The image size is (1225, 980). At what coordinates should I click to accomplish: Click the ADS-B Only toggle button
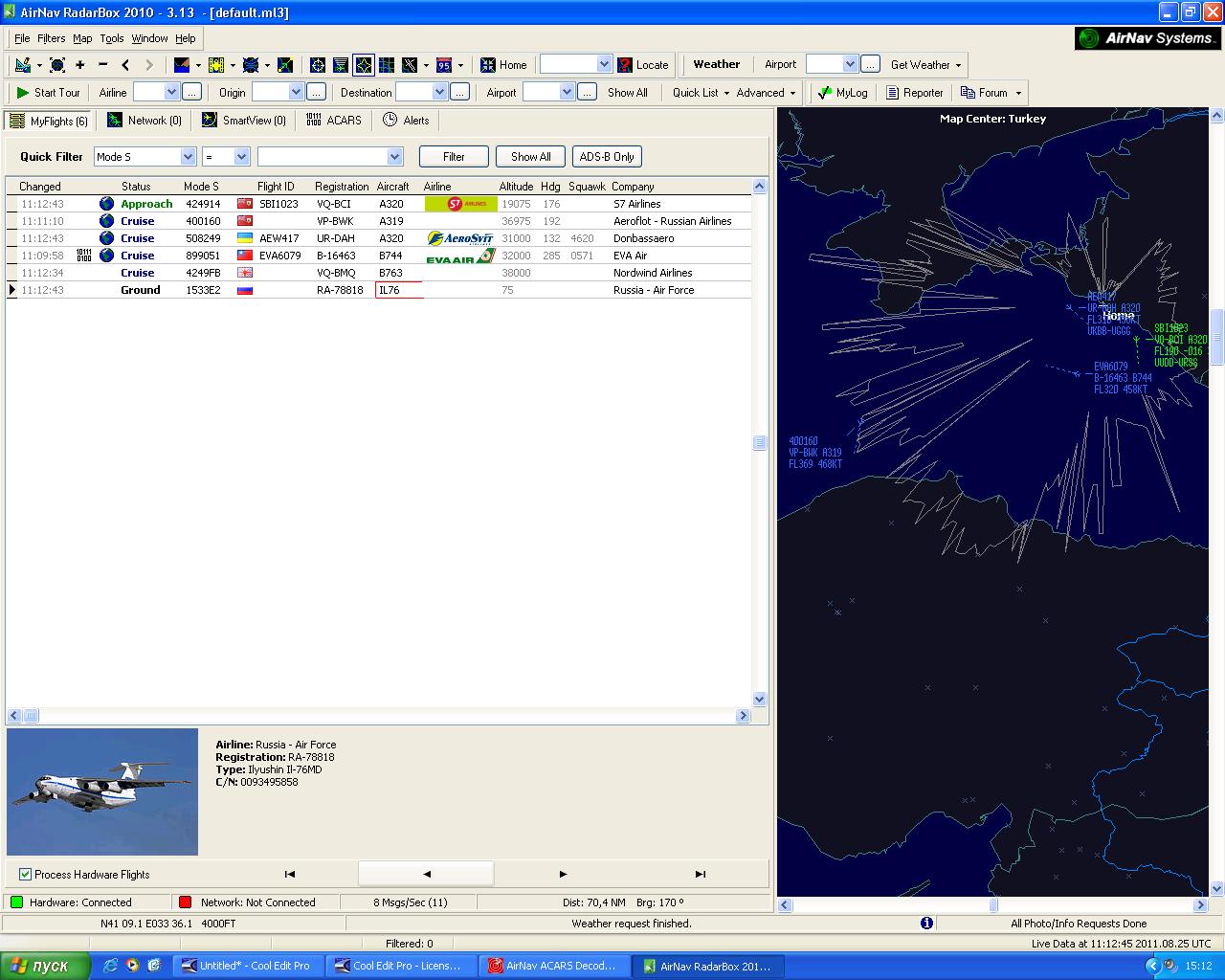[x=607, y=157]
